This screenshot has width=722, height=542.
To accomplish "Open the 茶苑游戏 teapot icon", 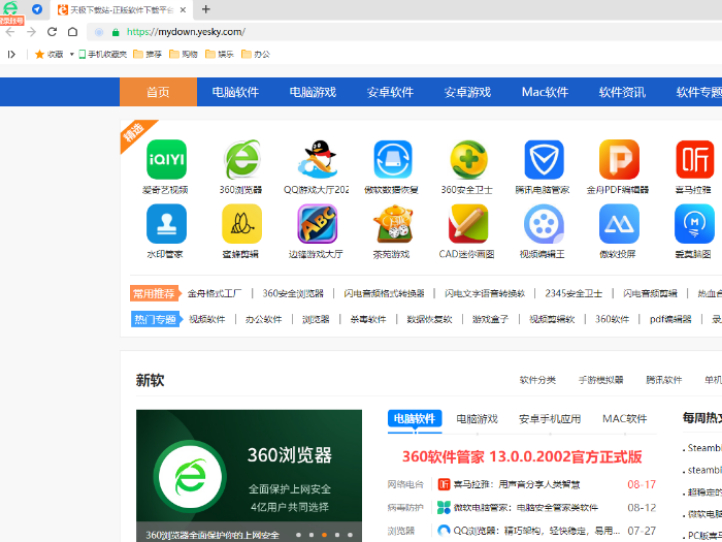I will tap(392, 224).
